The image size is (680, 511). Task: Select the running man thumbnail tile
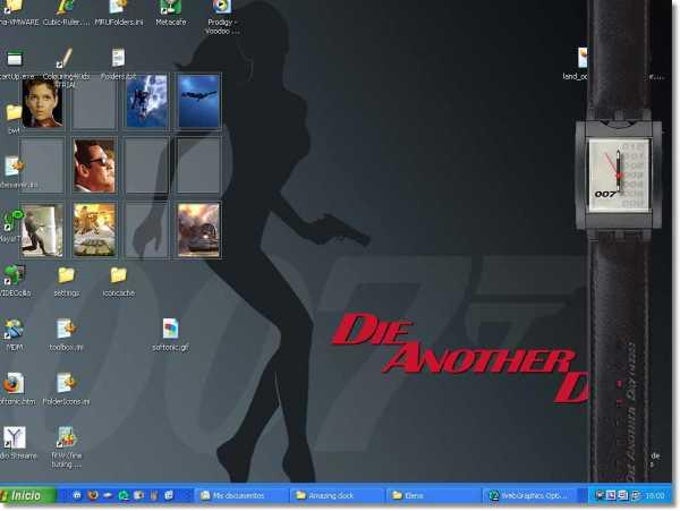[x=42, y=230]
